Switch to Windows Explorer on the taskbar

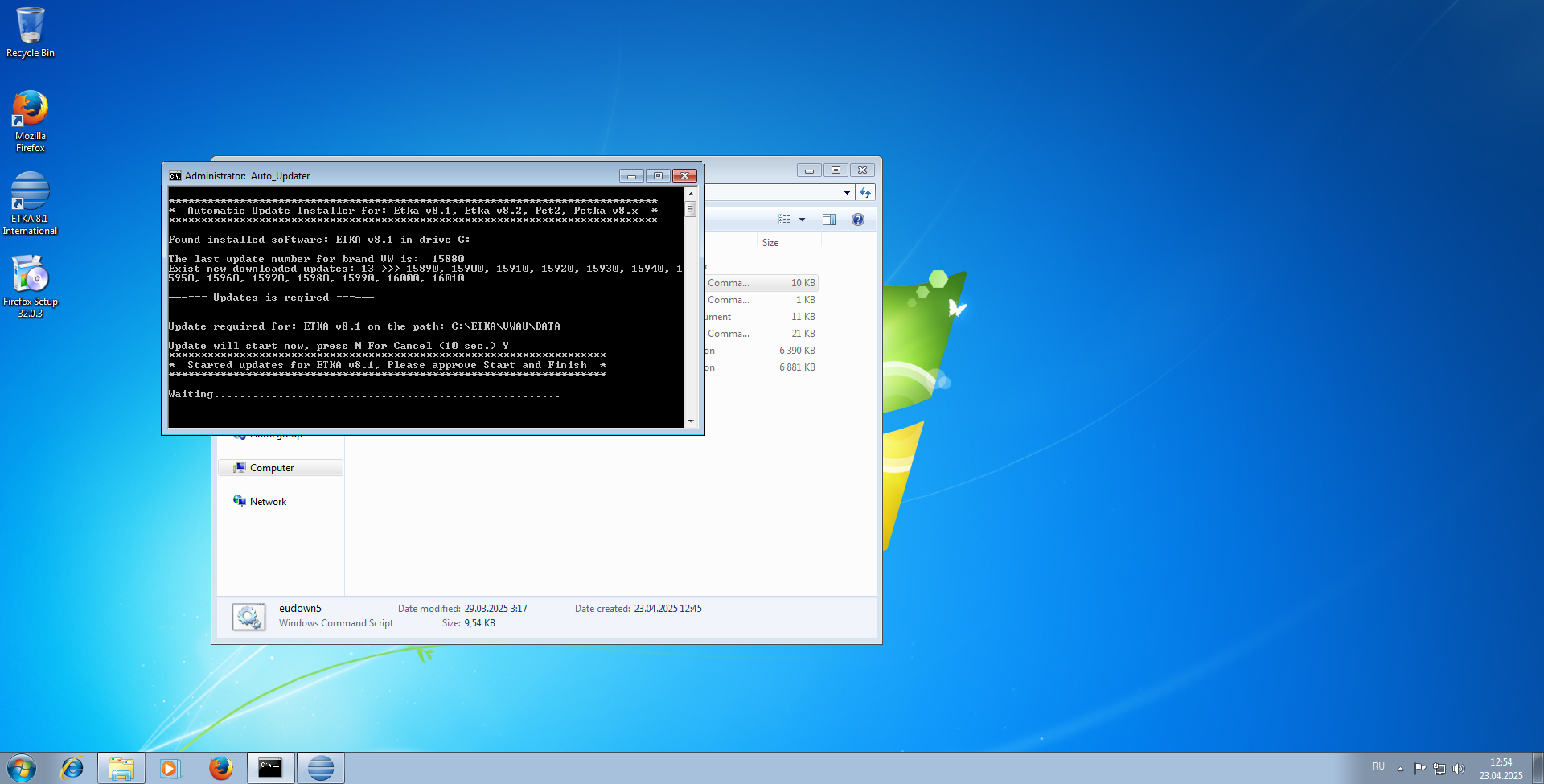click(121, 768)
